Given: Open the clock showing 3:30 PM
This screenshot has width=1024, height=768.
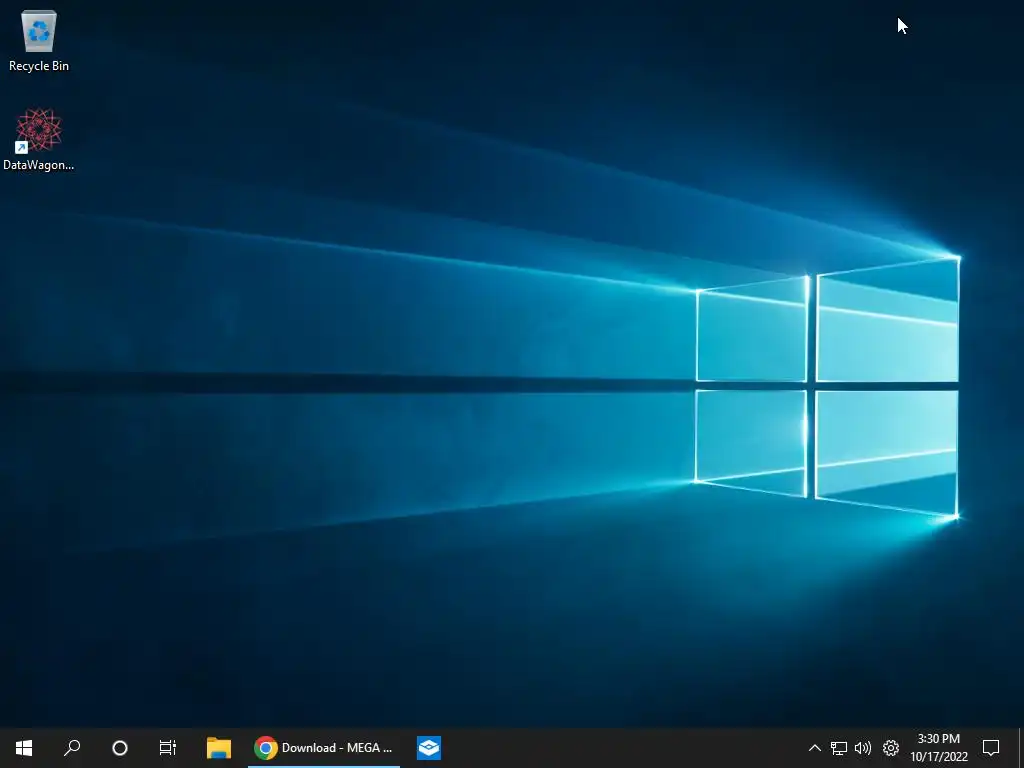Looking at the screenshot, I should pyautogui.click(x=938, y=748).
